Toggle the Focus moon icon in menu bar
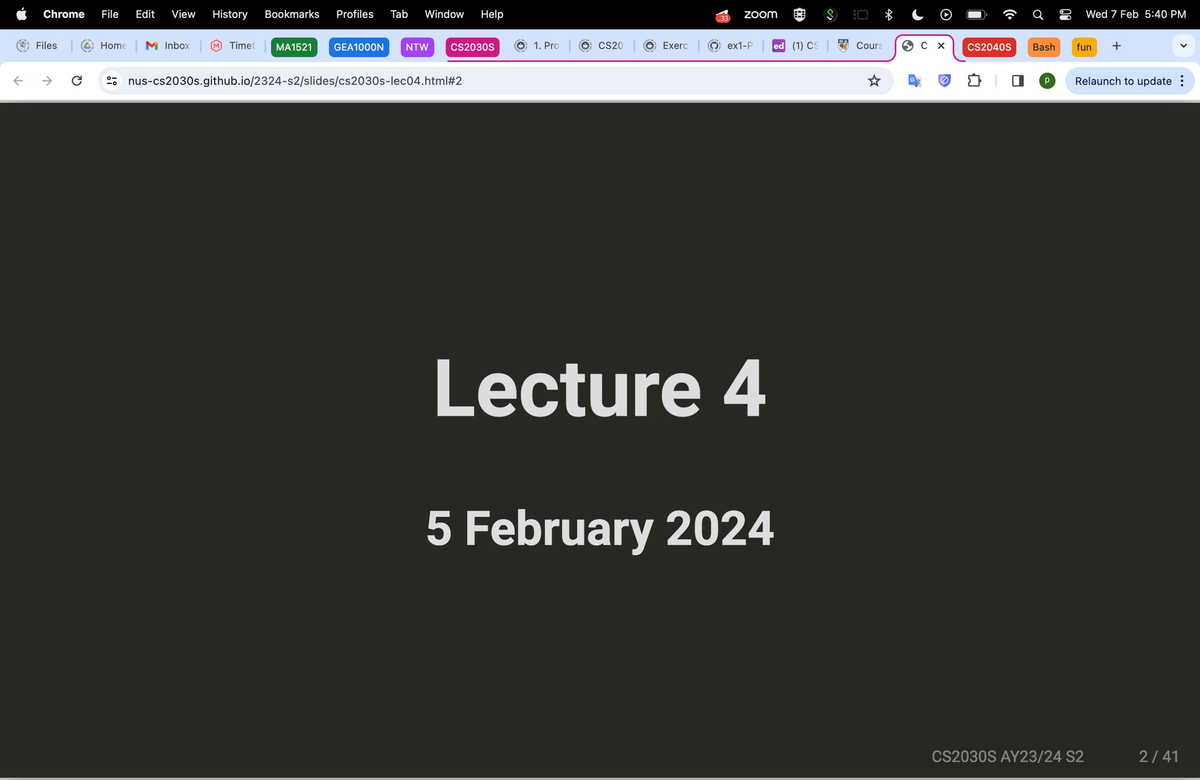Image resolution: width=1200 pixels, height=780 pixels. click(x=917, y=14)
